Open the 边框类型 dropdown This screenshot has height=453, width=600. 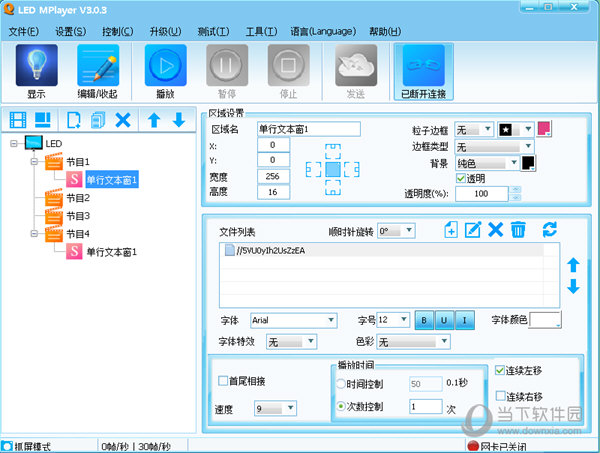tap(494, 147)
